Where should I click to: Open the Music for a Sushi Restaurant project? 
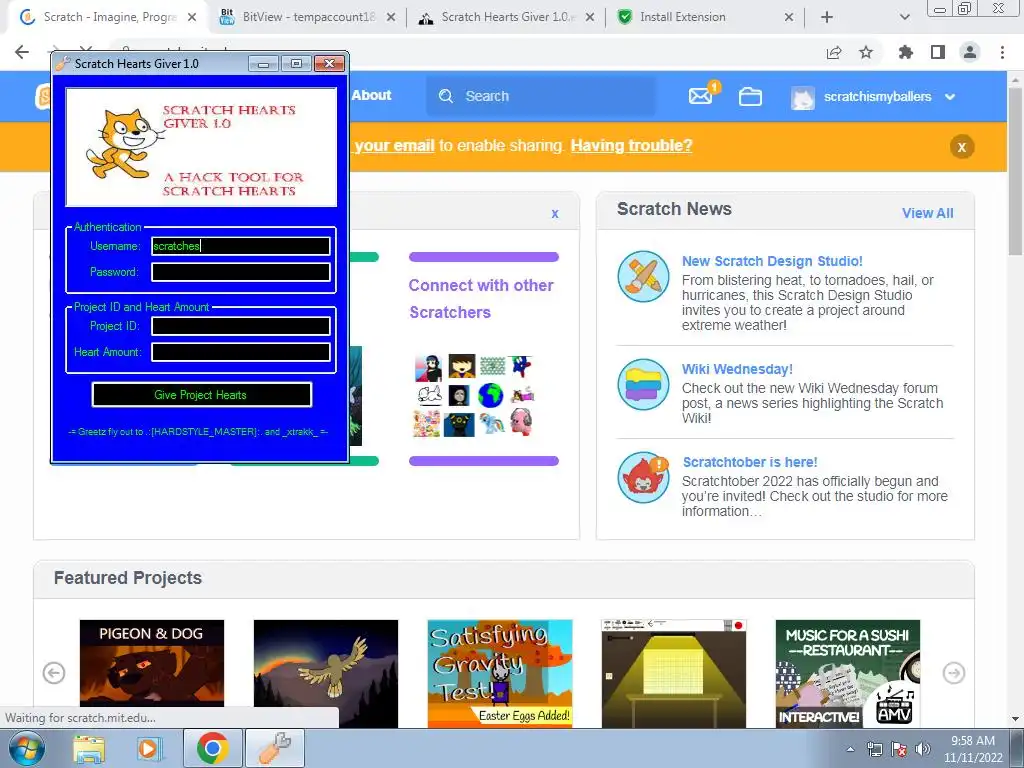848,673
